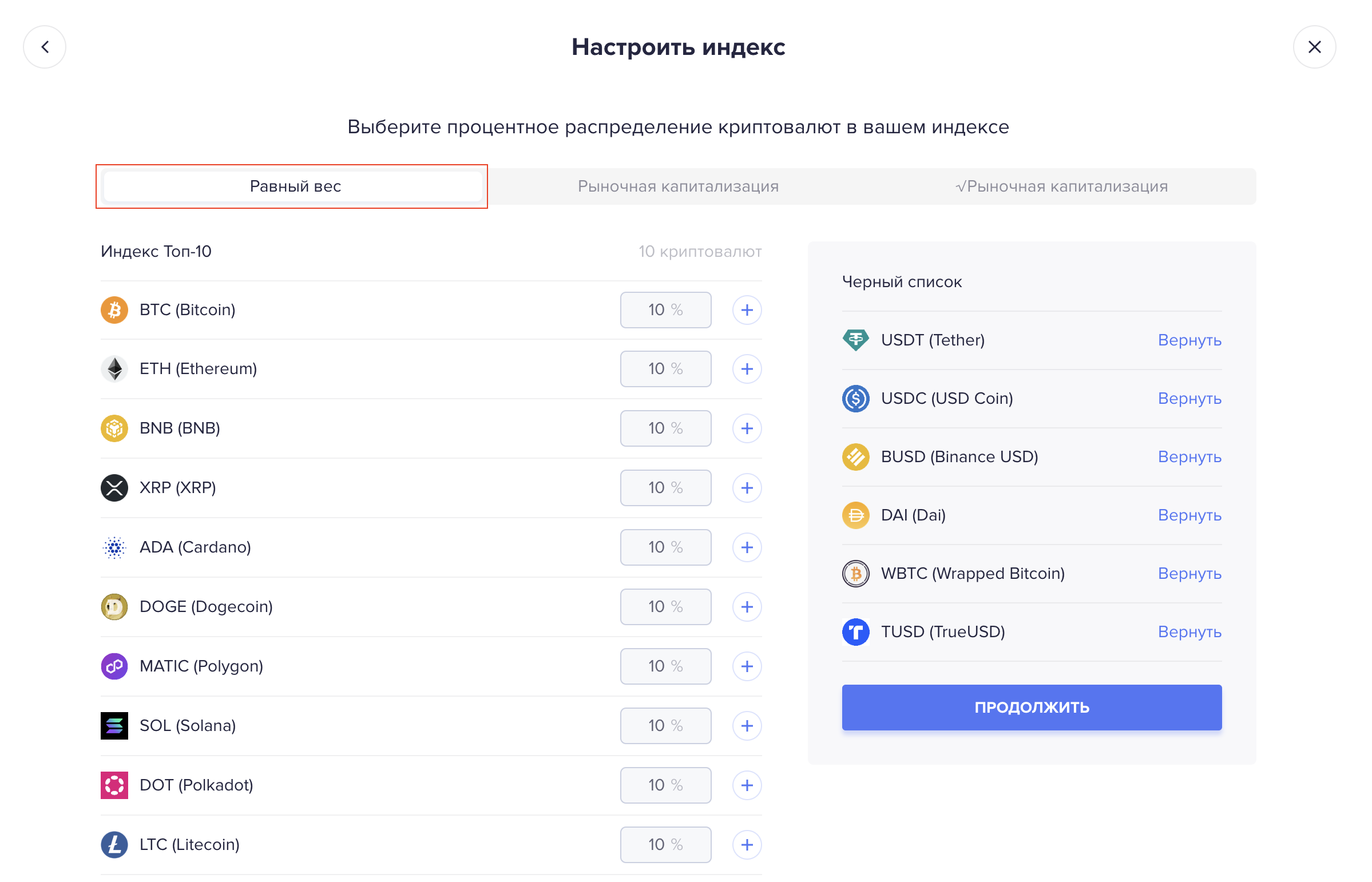Viewport: 1372px width, 882px height.
Task: Click the plus button for DOGE (Dogecoin)
Action: (x=747, y=607)
